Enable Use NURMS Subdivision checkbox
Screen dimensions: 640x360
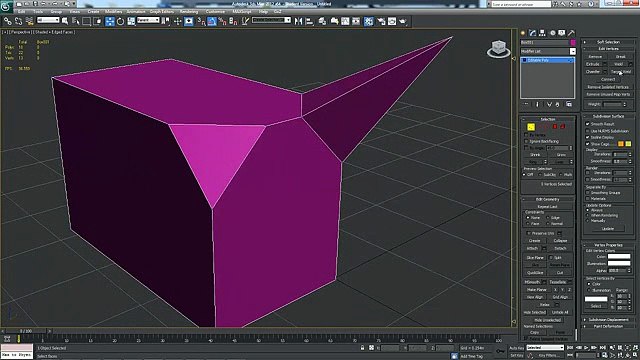[x=588, y=131]
